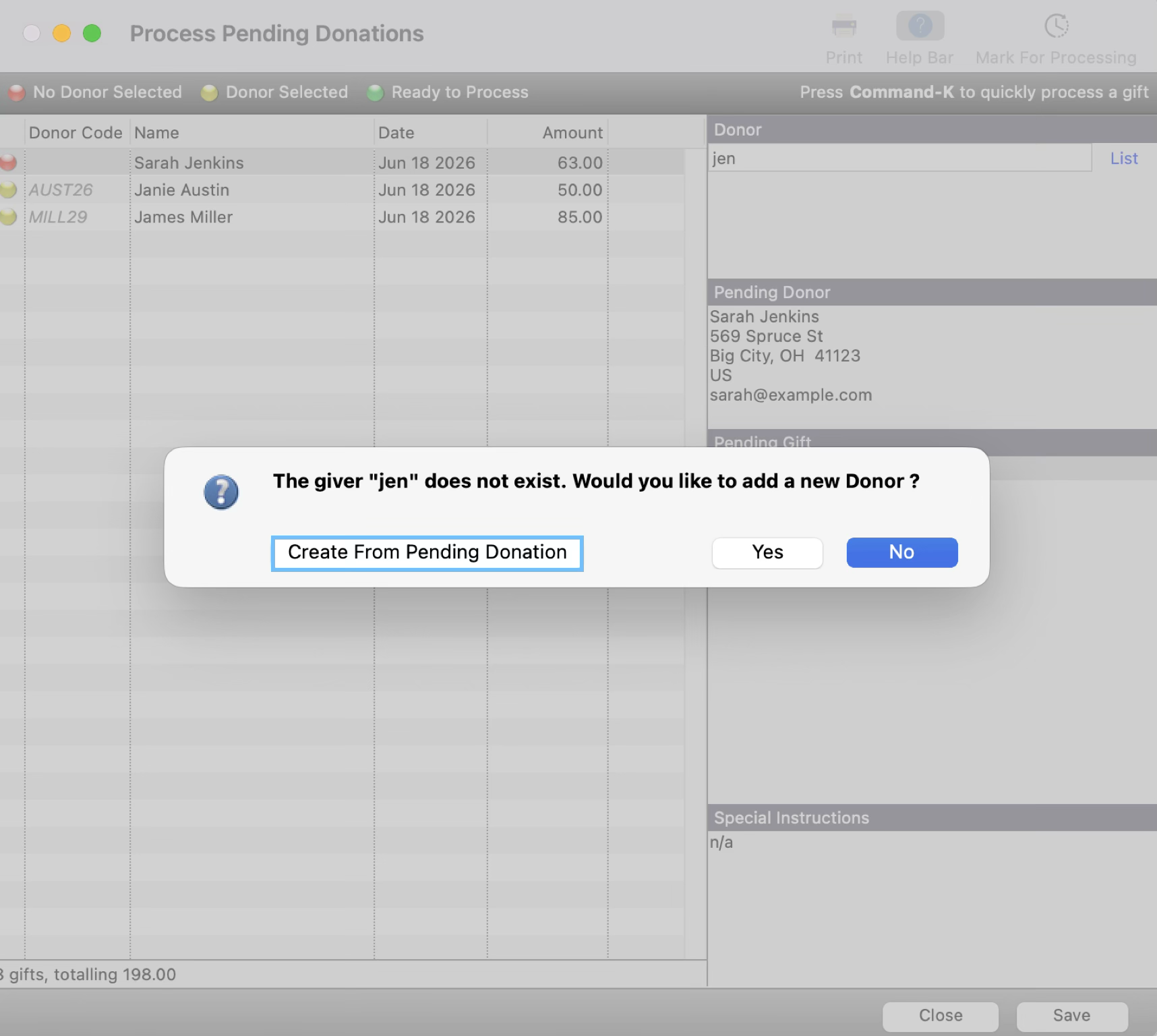The image size is (1157, 1036).
Task: Click the yellow window minimize button
Action: (62, 33)
